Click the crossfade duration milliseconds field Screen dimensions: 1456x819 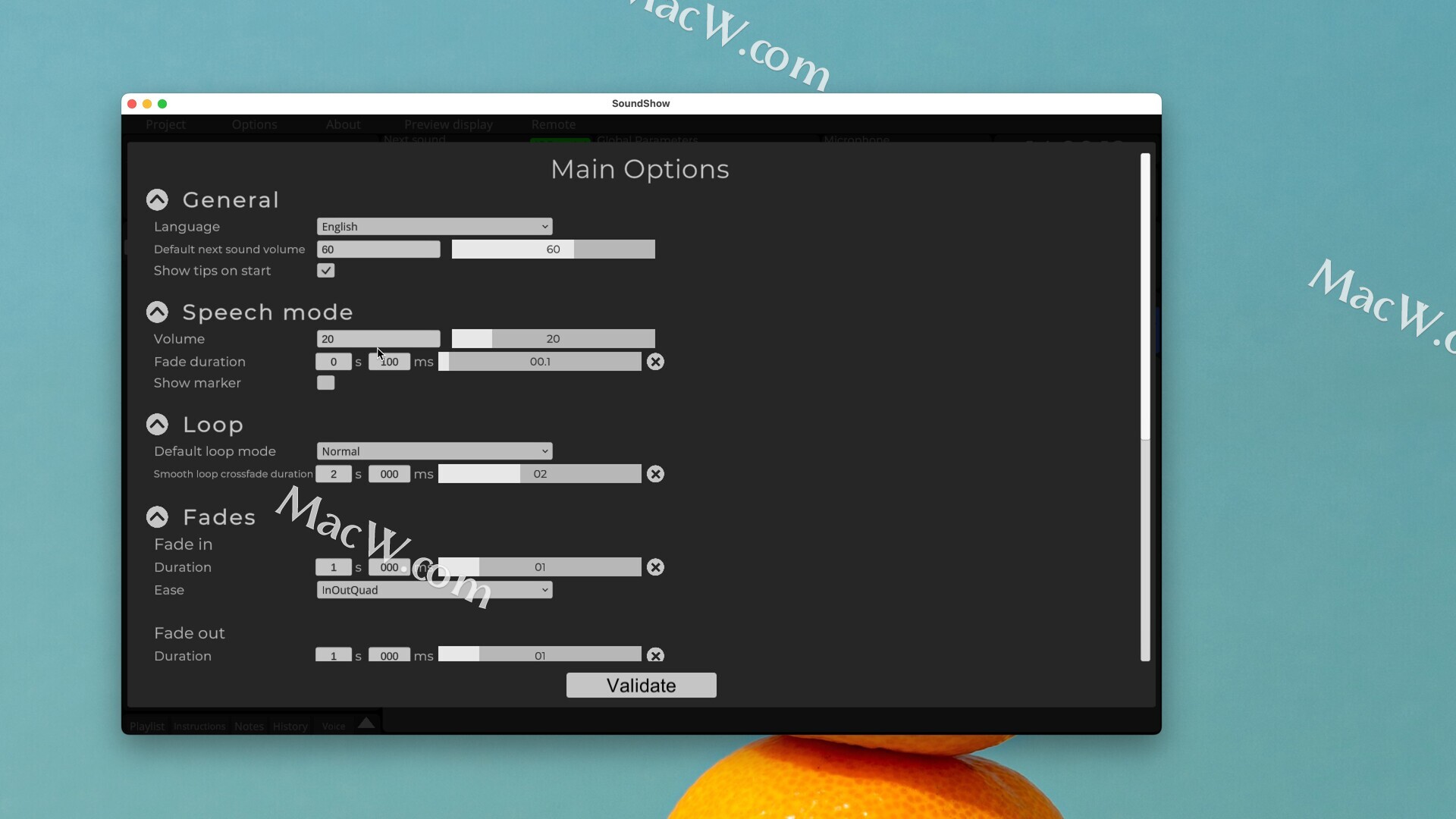pos(389,474)
